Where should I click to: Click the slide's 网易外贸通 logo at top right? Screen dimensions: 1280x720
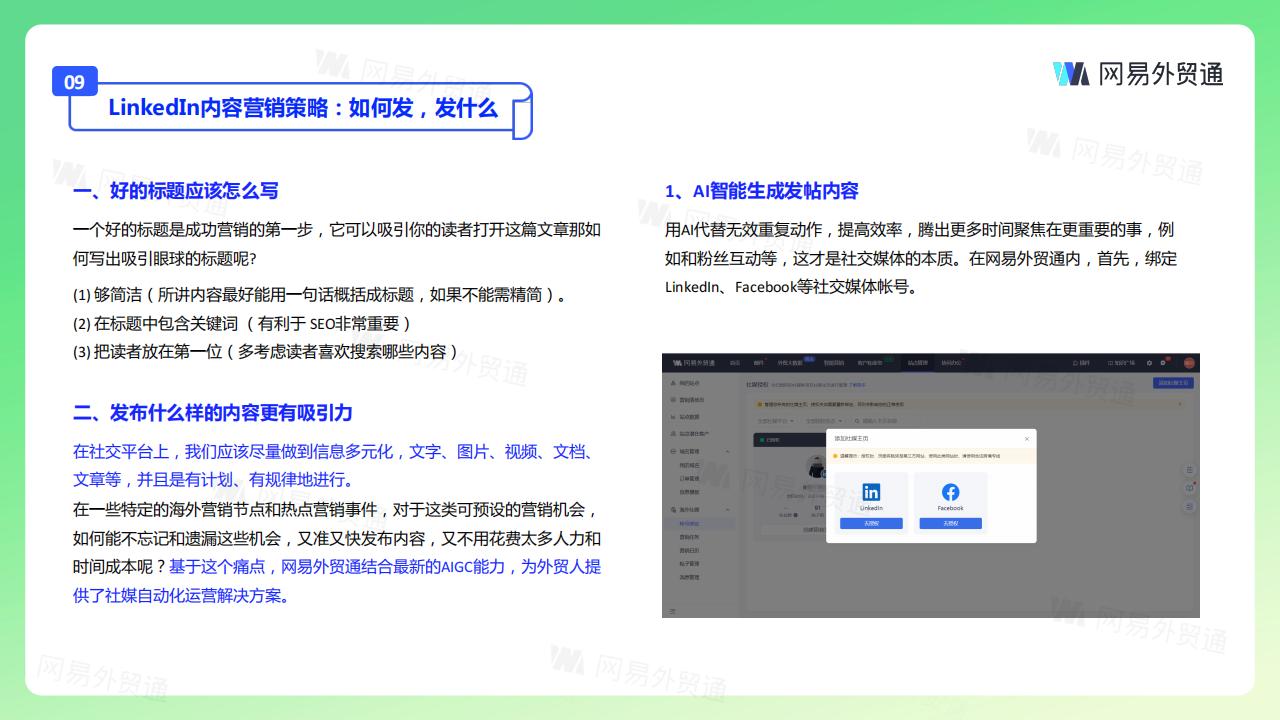(x=1138, y=73)
